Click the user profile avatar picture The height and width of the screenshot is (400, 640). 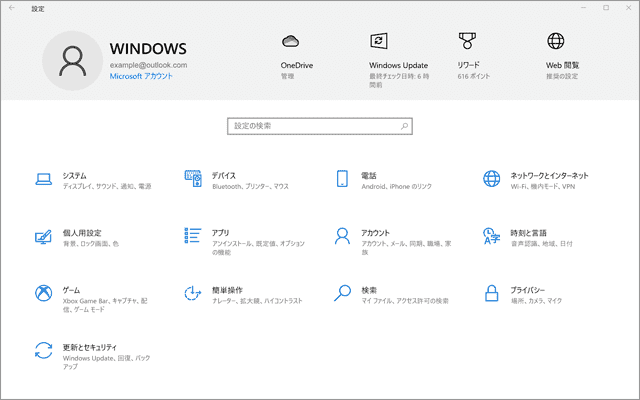click(73, 61)
